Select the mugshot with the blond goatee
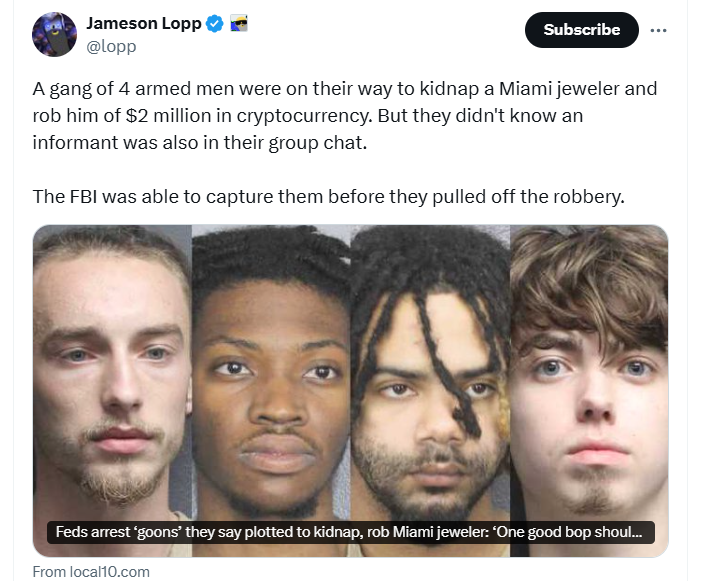708x581 pixels. click(112, 390)
